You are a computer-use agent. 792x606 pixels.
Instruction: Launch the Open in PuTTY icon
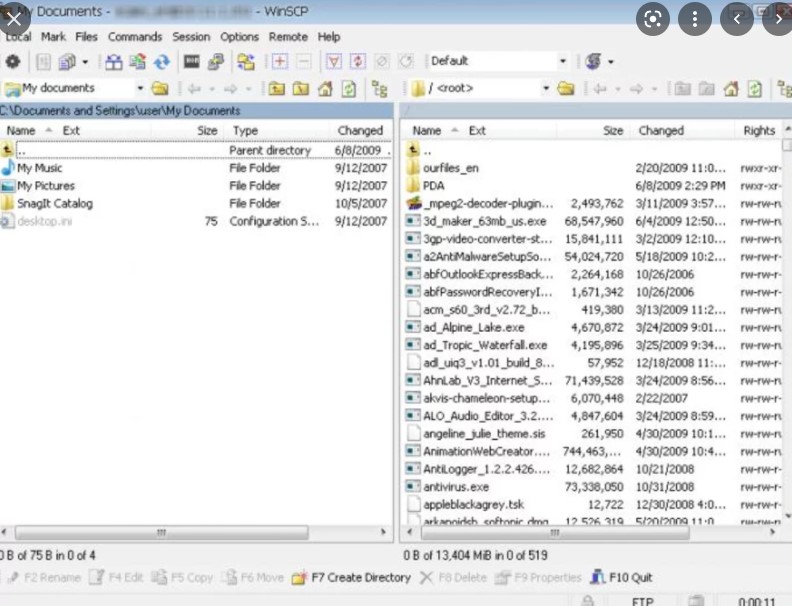point(216,62)
